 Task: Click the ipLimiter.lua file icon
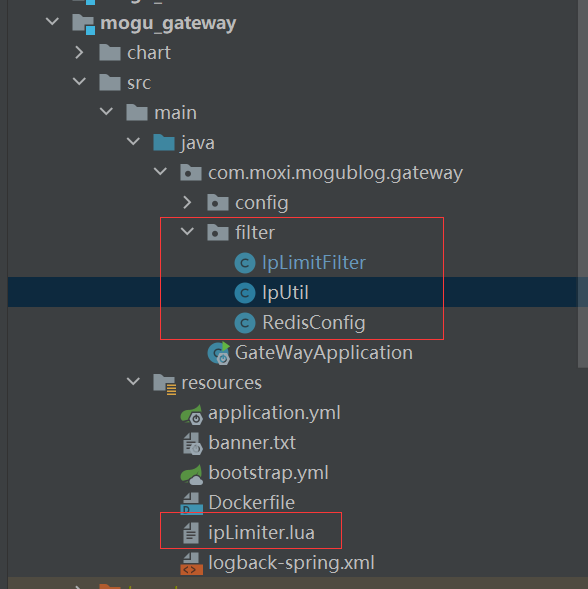pyautogui.click(x=191, y=533)
